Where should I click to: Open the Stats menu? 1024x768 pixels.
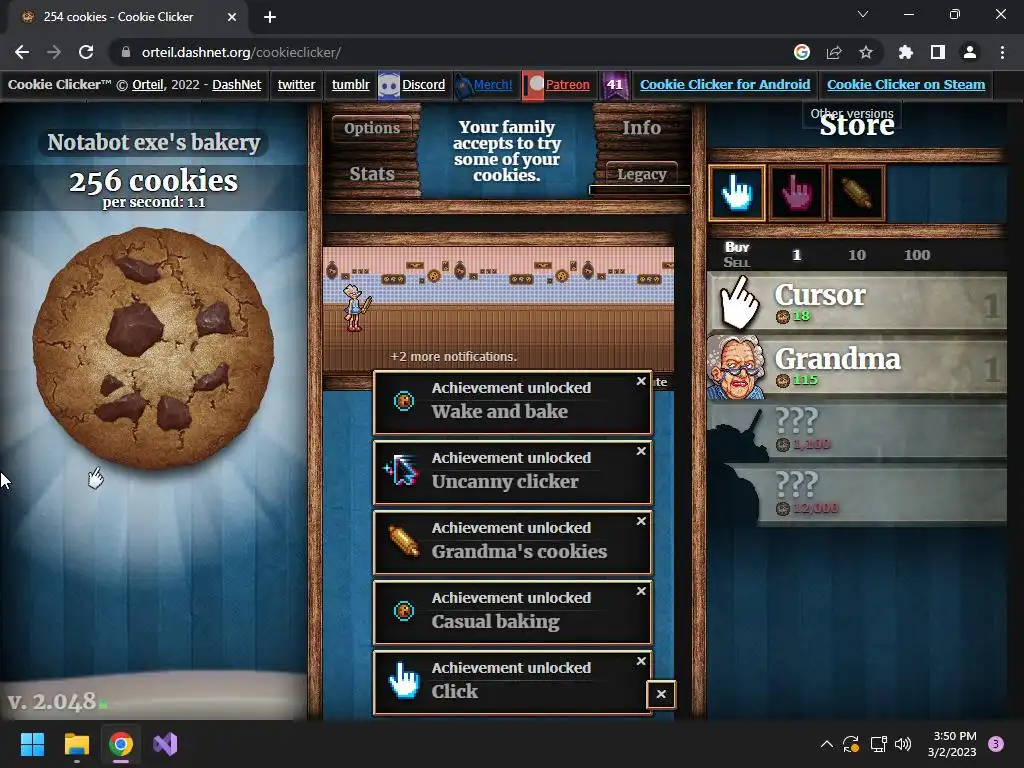click(x=372, y=174)
